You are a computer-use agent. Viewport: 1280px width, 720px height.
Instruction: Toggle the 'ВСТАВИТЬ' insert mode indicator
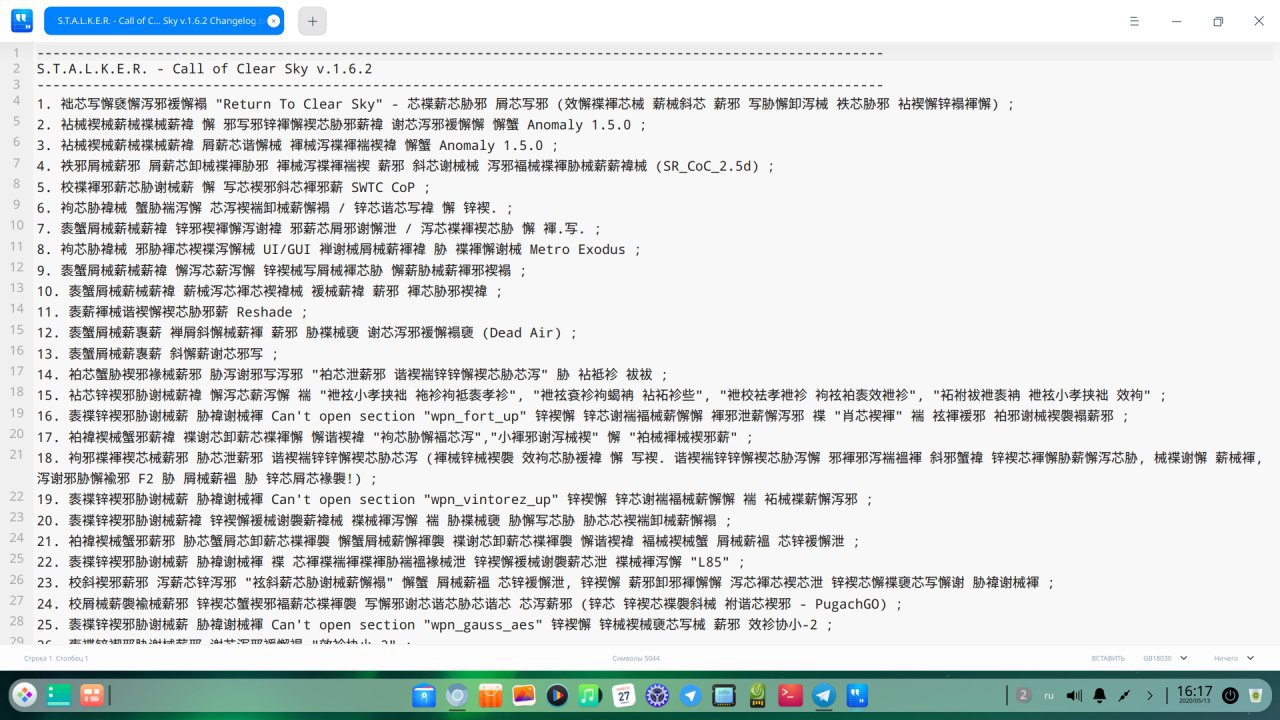(1108, 658)
